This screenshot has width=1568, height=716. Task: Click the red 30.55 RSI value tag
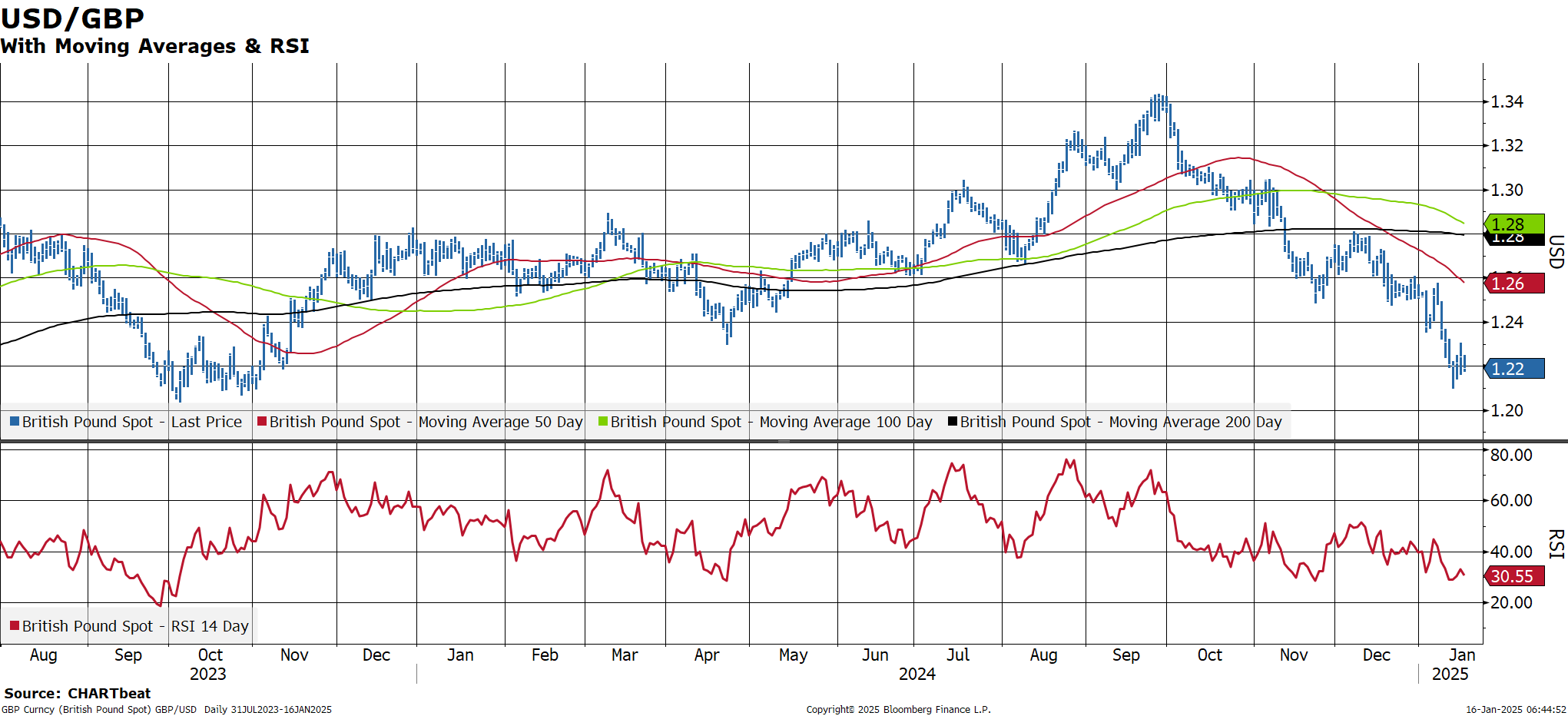click(x=1513, y=575)
